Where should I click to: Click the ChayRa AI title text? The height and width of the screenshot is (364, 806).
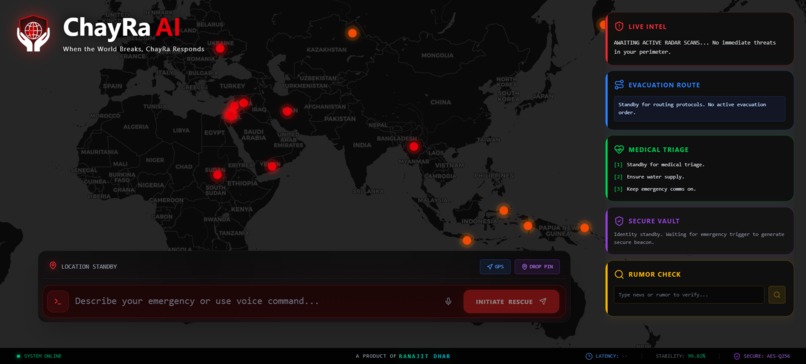click(x=121, y=27)
